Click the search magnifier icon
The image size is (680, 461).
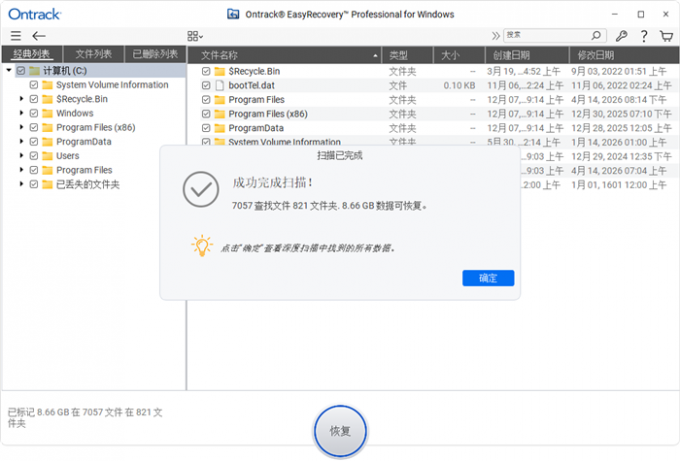596,35
